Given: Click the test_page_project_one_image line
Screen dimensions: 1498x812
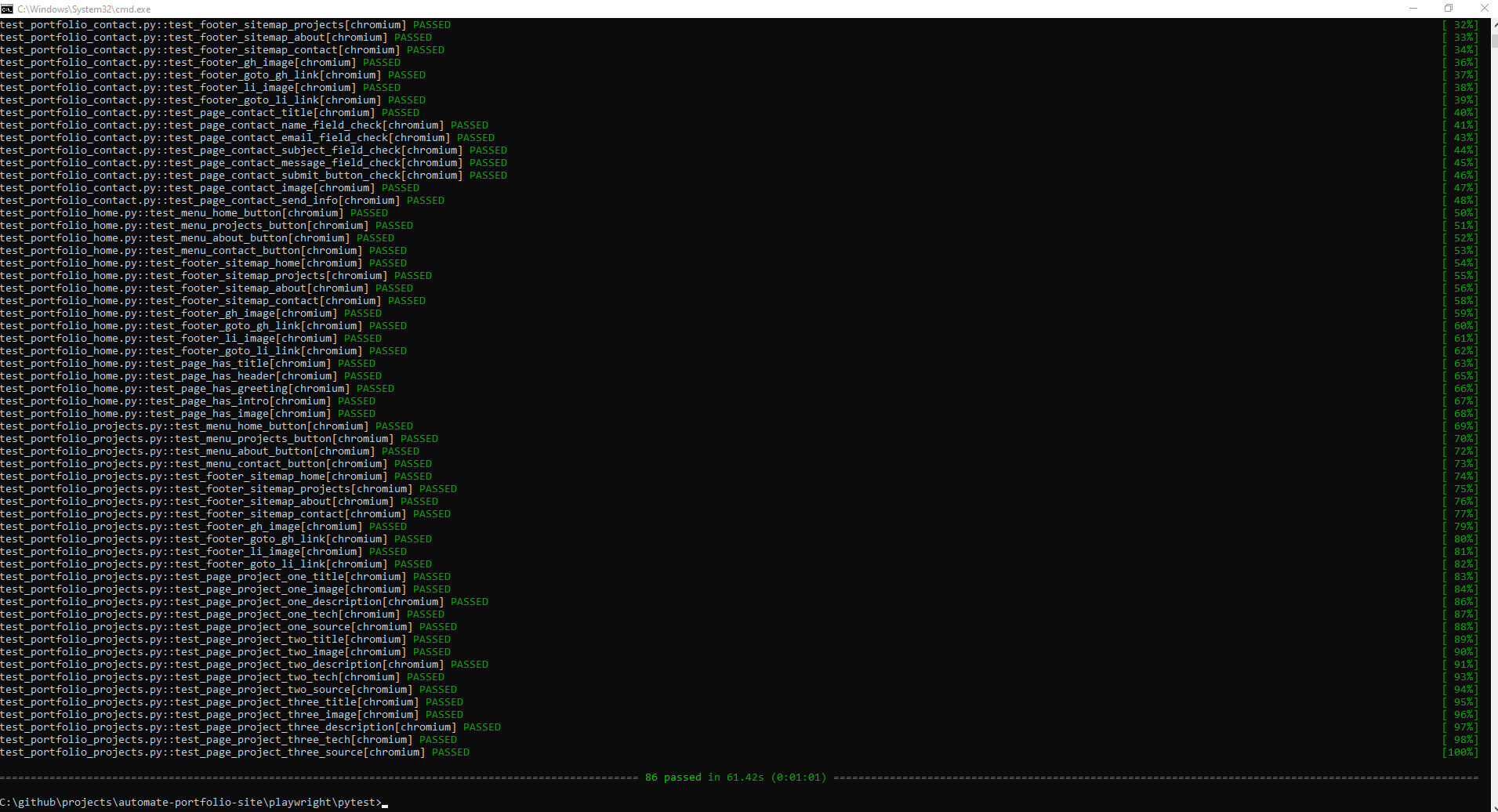Looking at the screenshot, I should (225, 589).
